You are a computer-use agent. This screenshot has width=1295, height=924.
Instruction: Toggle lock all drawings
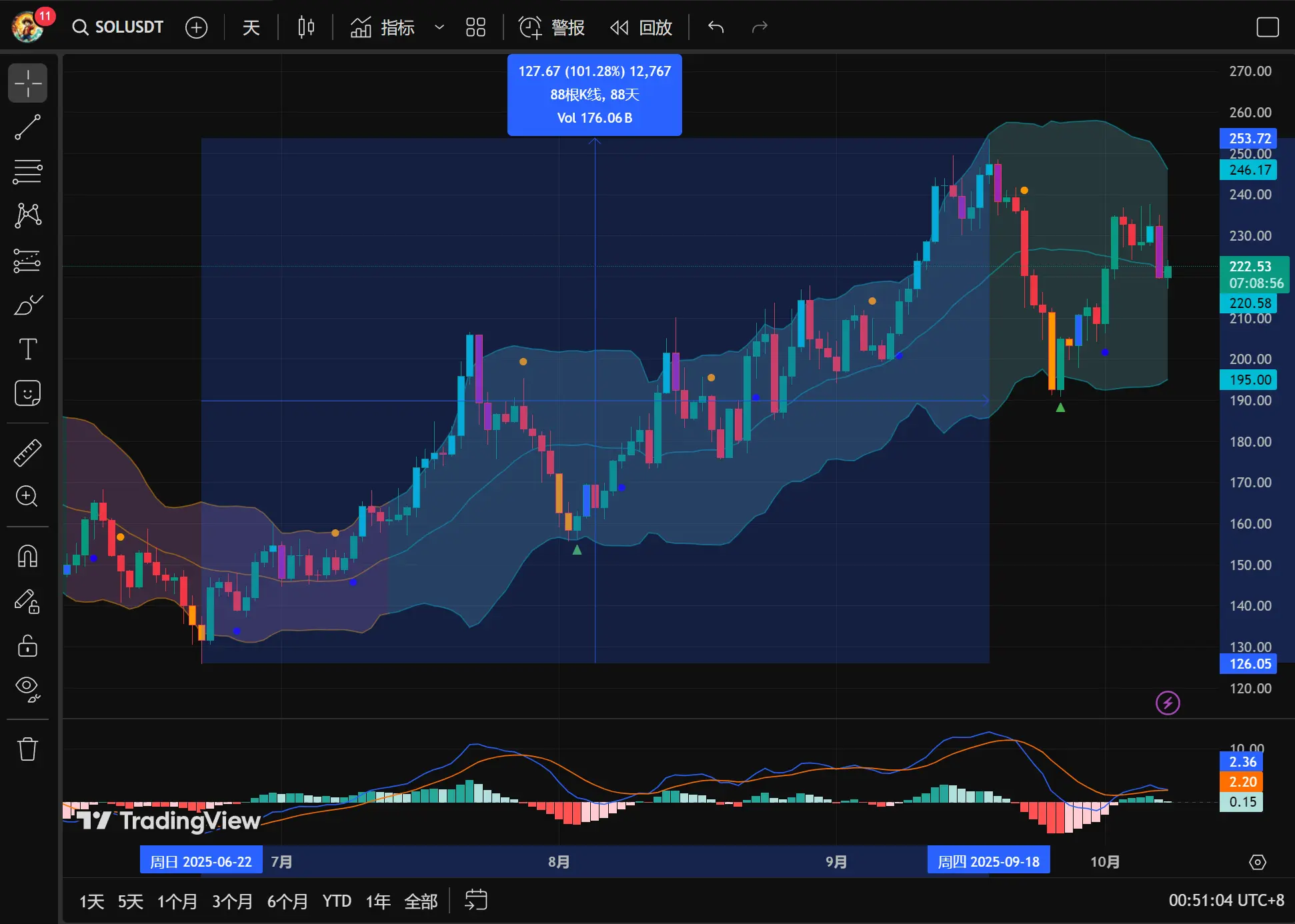coord(27,645)
